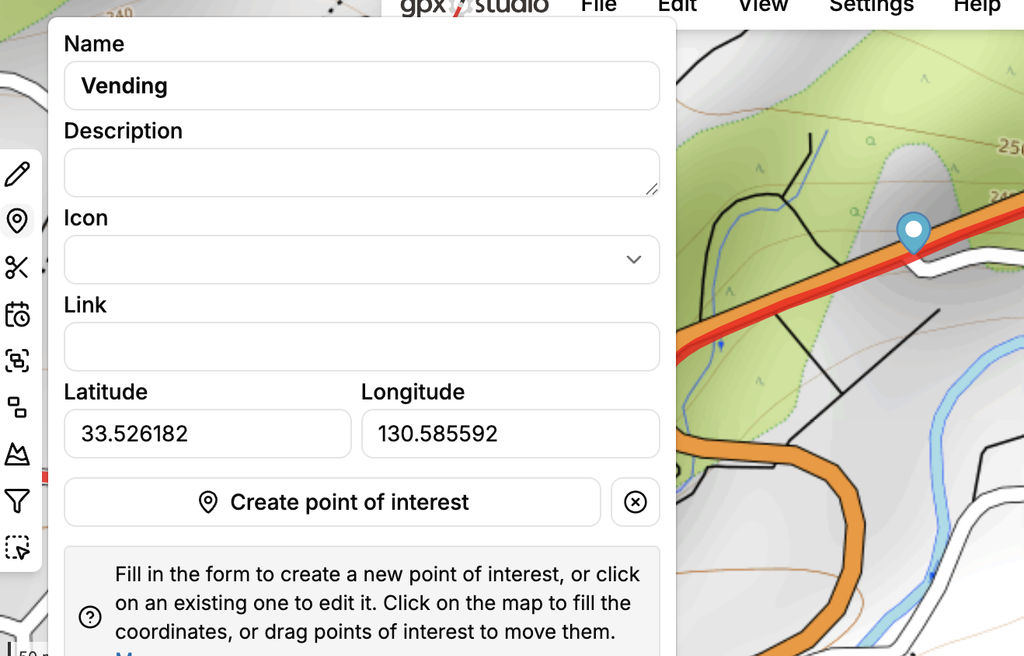Open the mountain elevation request tool
This screenshot has width=1024, height=656.
(x=17, y=454)
